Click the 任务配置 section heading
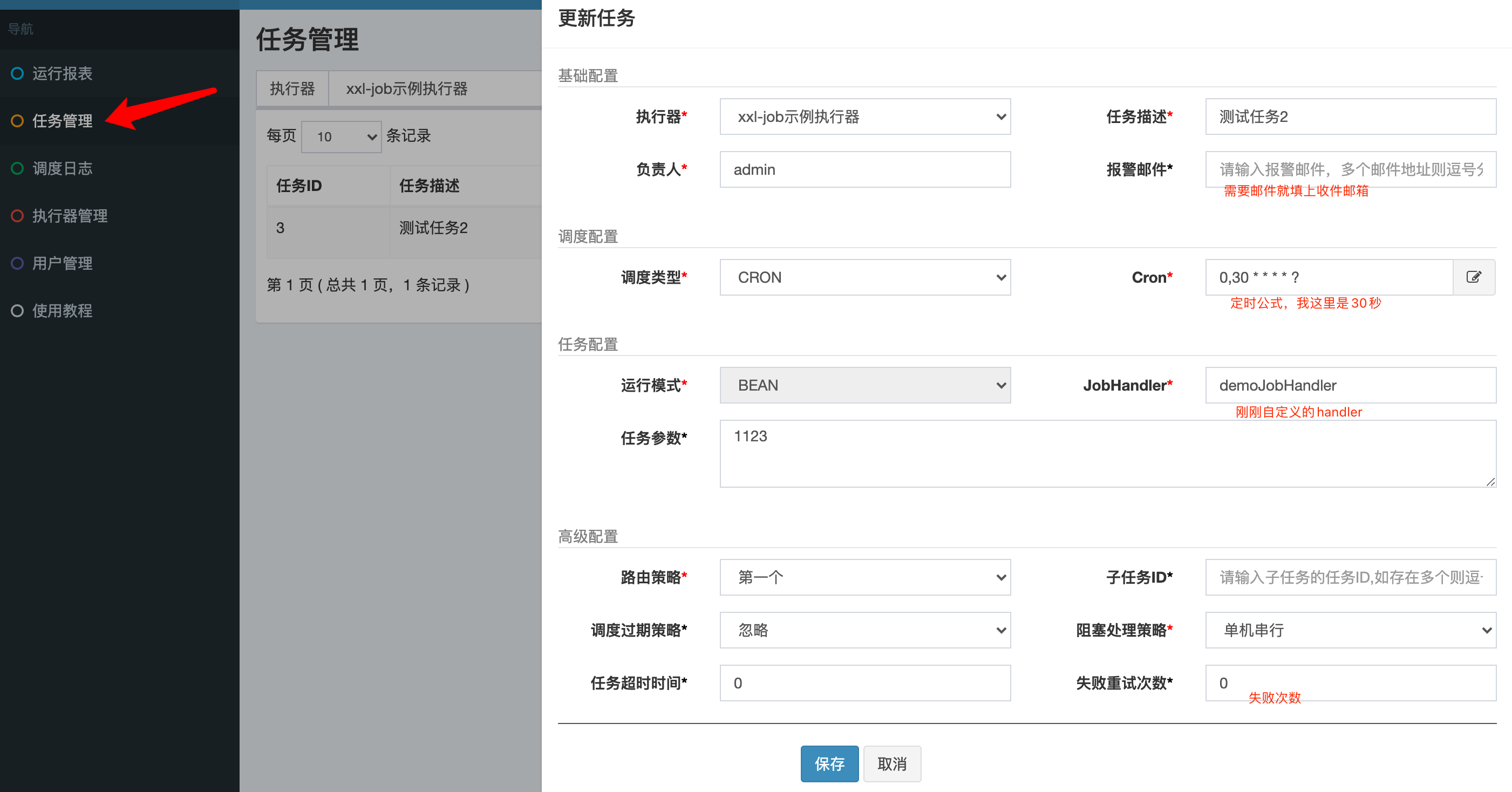1512x792 pixels. point(588,344)
